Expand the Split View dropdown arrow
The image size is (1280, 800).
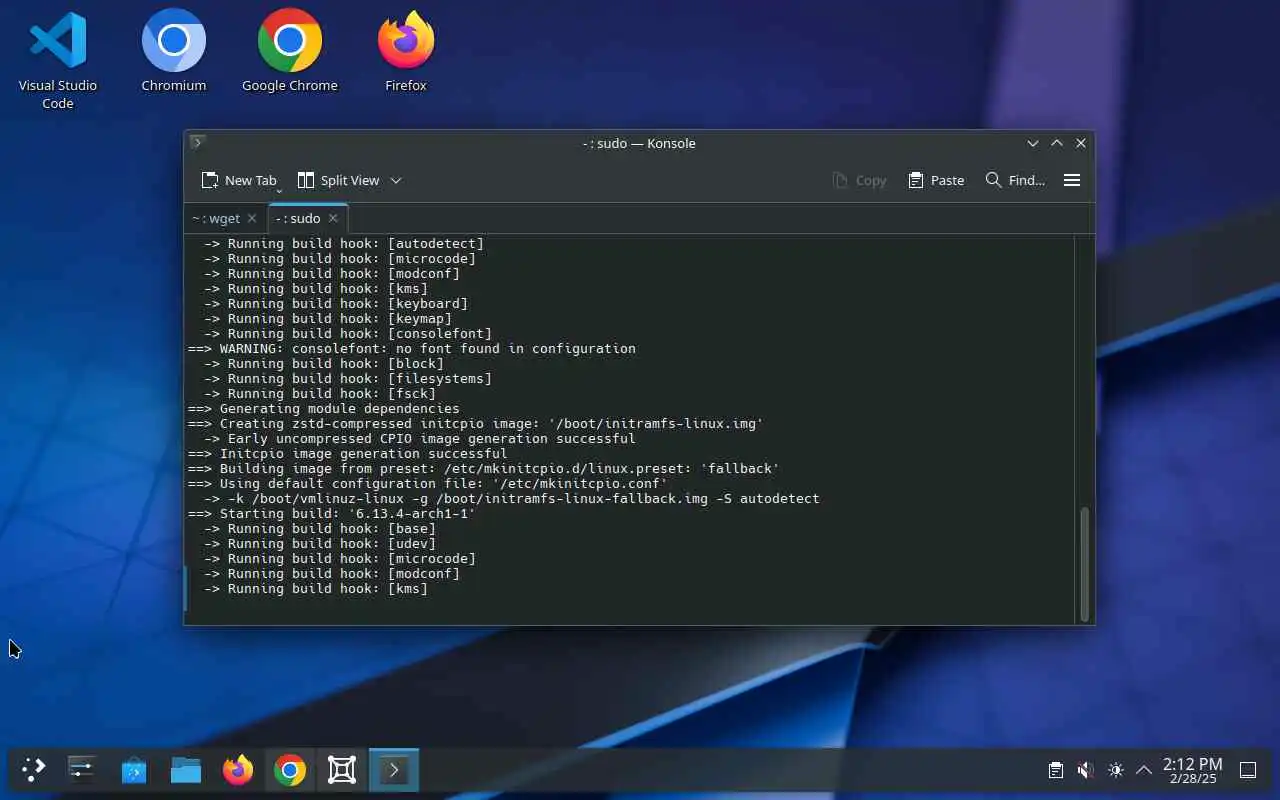396,180
